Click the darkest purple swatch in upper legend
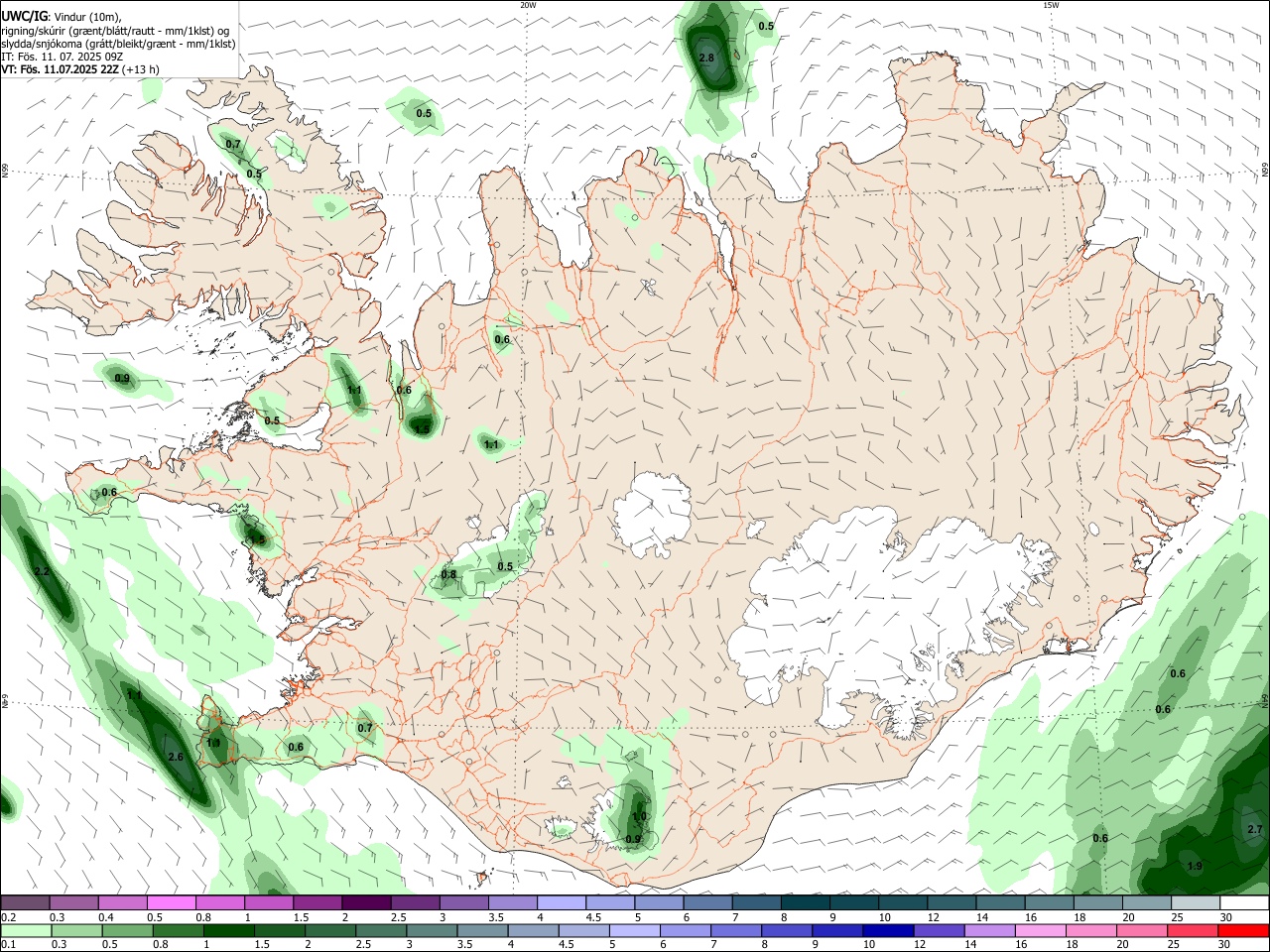 (x=365, y=903)
